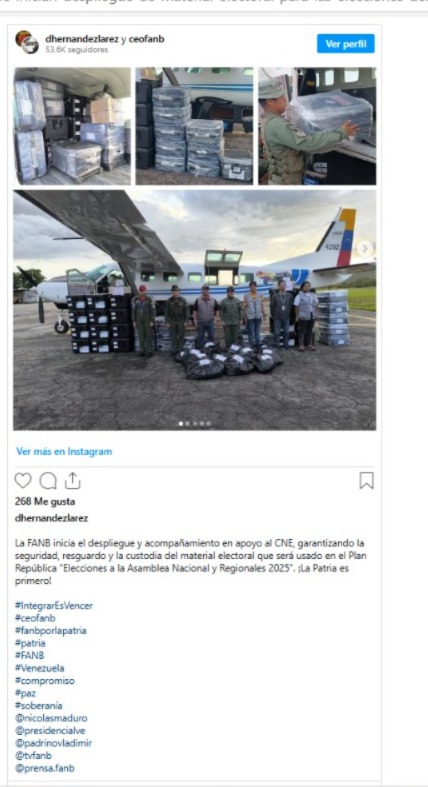
Task: Click the Ver perfil button
Action: tap(346, 44)
